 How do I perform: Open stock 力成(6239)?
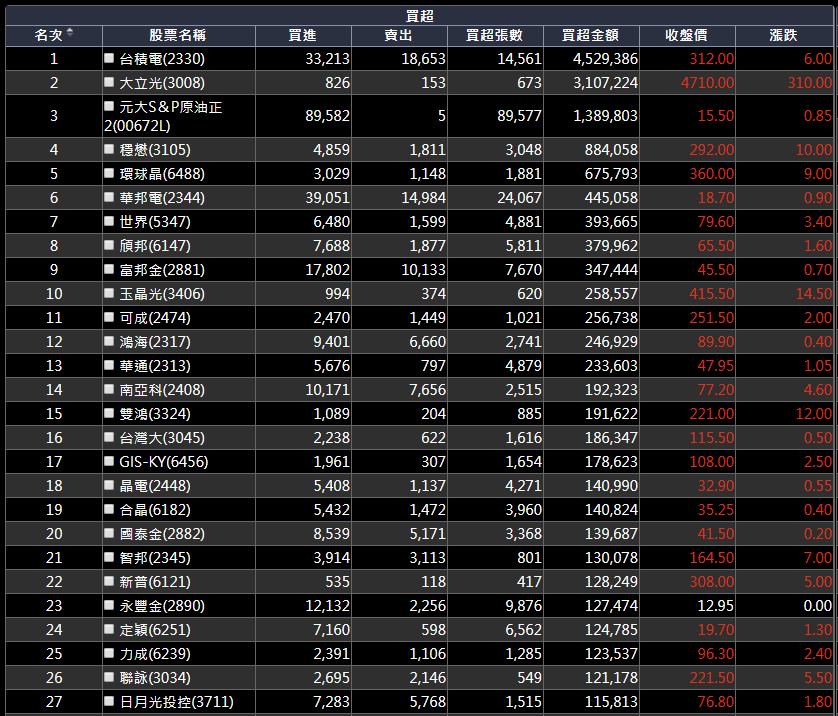155,654
